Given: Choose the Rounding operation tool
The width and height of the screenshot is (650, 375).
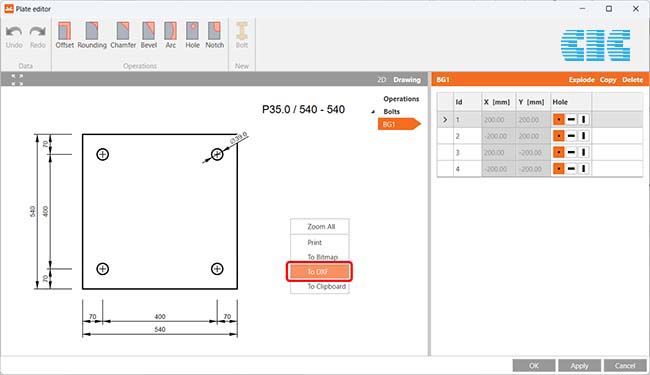Looking at the screenshot, I should [92, 31].
